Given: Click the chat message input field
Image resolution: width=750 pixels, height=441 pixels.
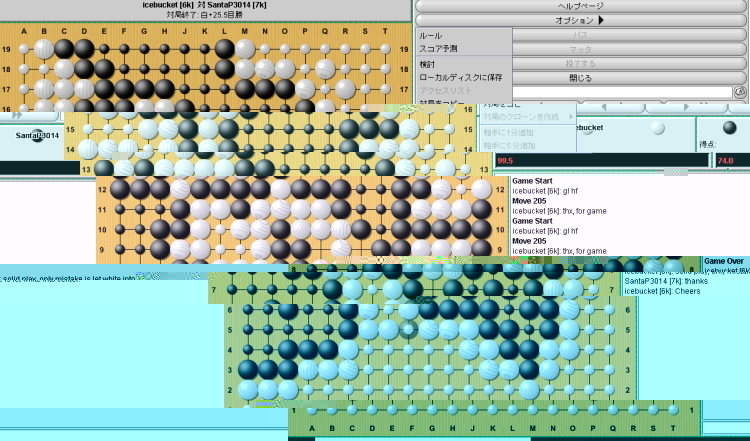Looking at the screenshot, I should (620, 91).
